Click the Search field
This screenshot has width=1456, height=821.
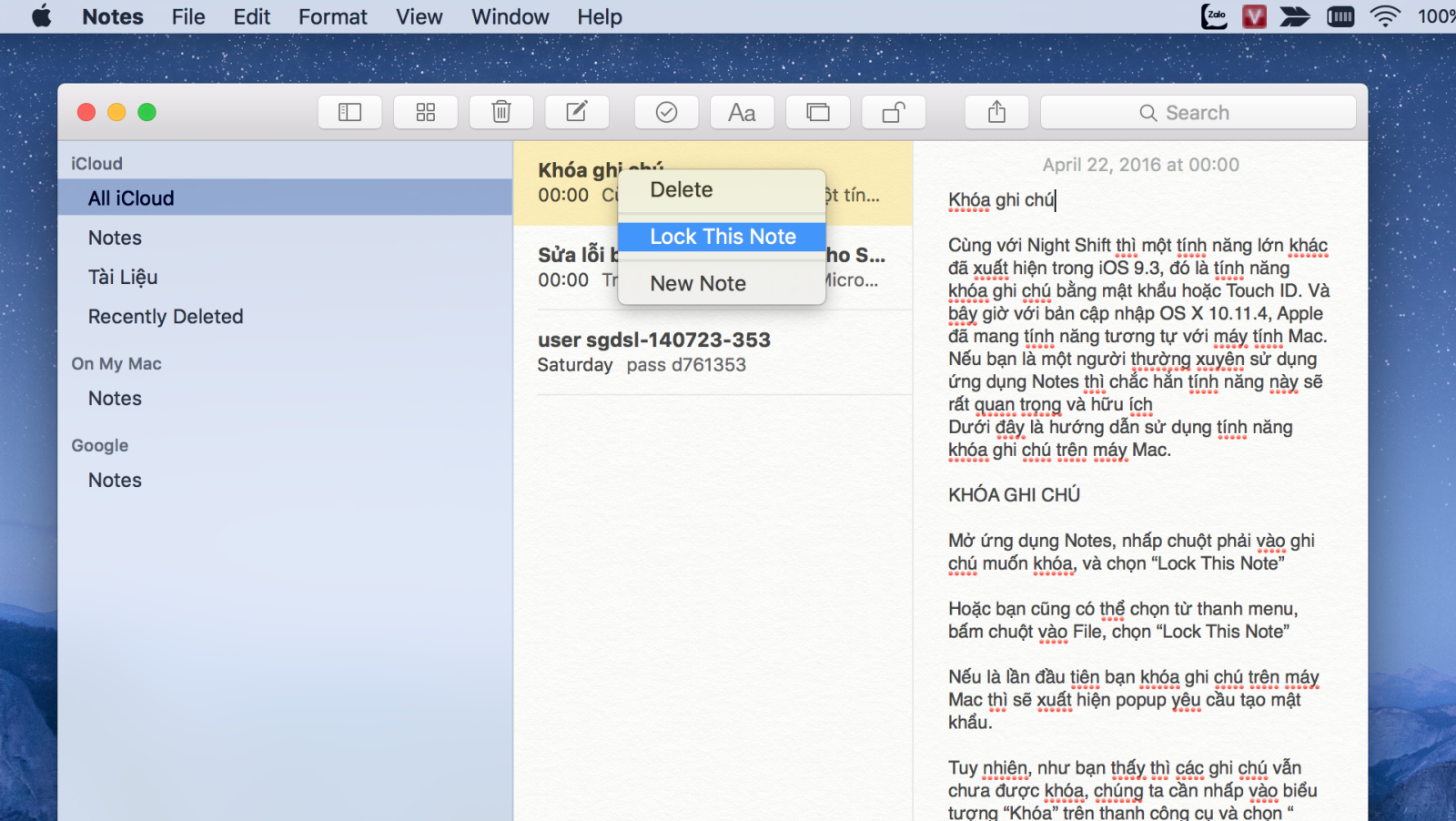coord(1198,112)
